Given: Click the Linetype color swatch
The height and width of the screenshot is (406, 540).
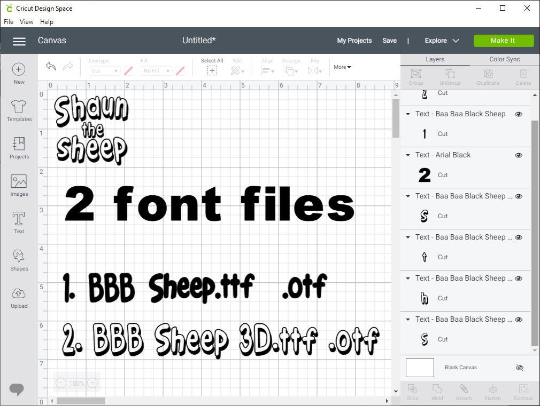Looking at the screenshot, I should pyautogui.click(x=128, y=71).
